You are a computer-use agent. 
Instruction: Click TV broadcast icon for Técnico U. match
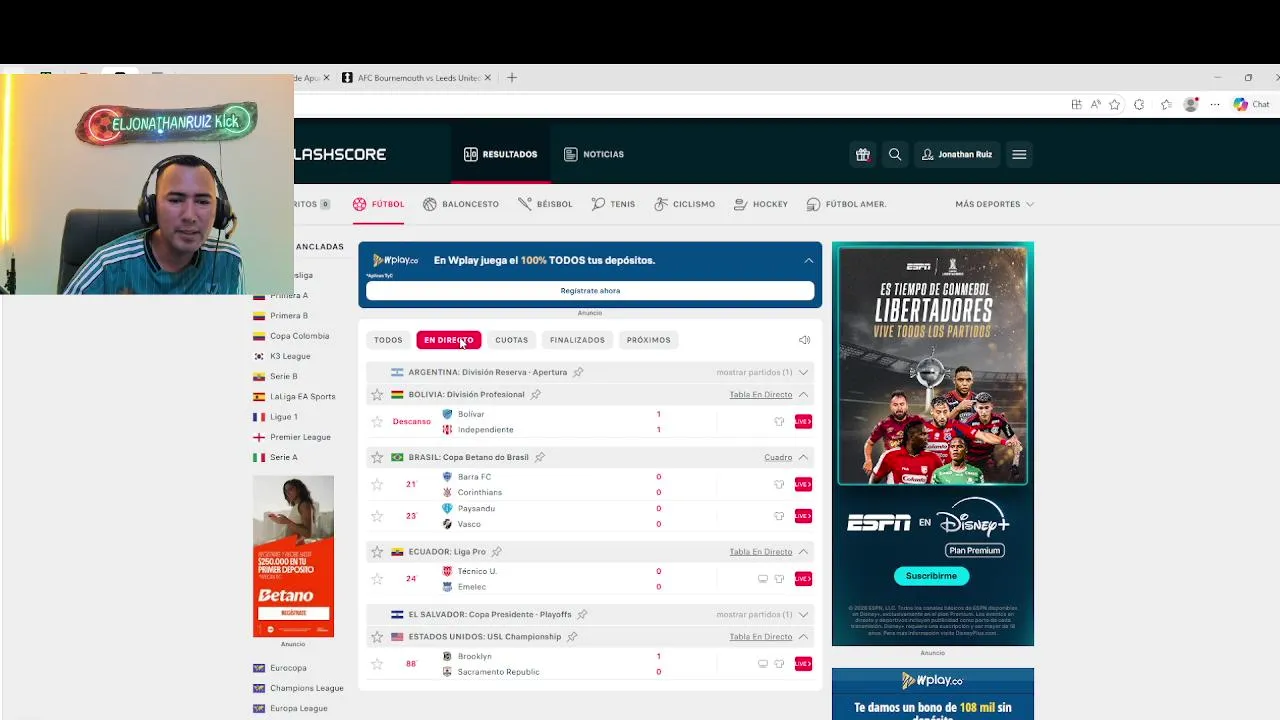pos(763,579)
